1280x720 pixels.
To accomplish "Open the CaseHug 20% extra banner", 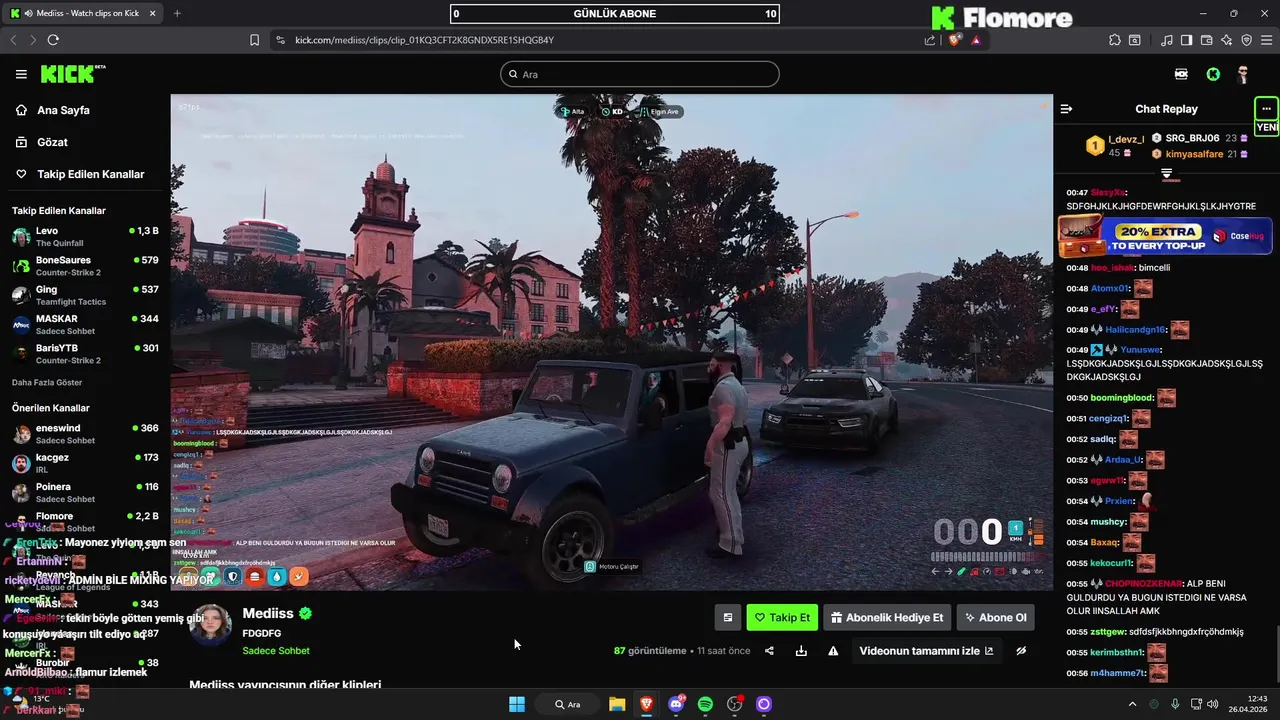I will (1165, 236).
